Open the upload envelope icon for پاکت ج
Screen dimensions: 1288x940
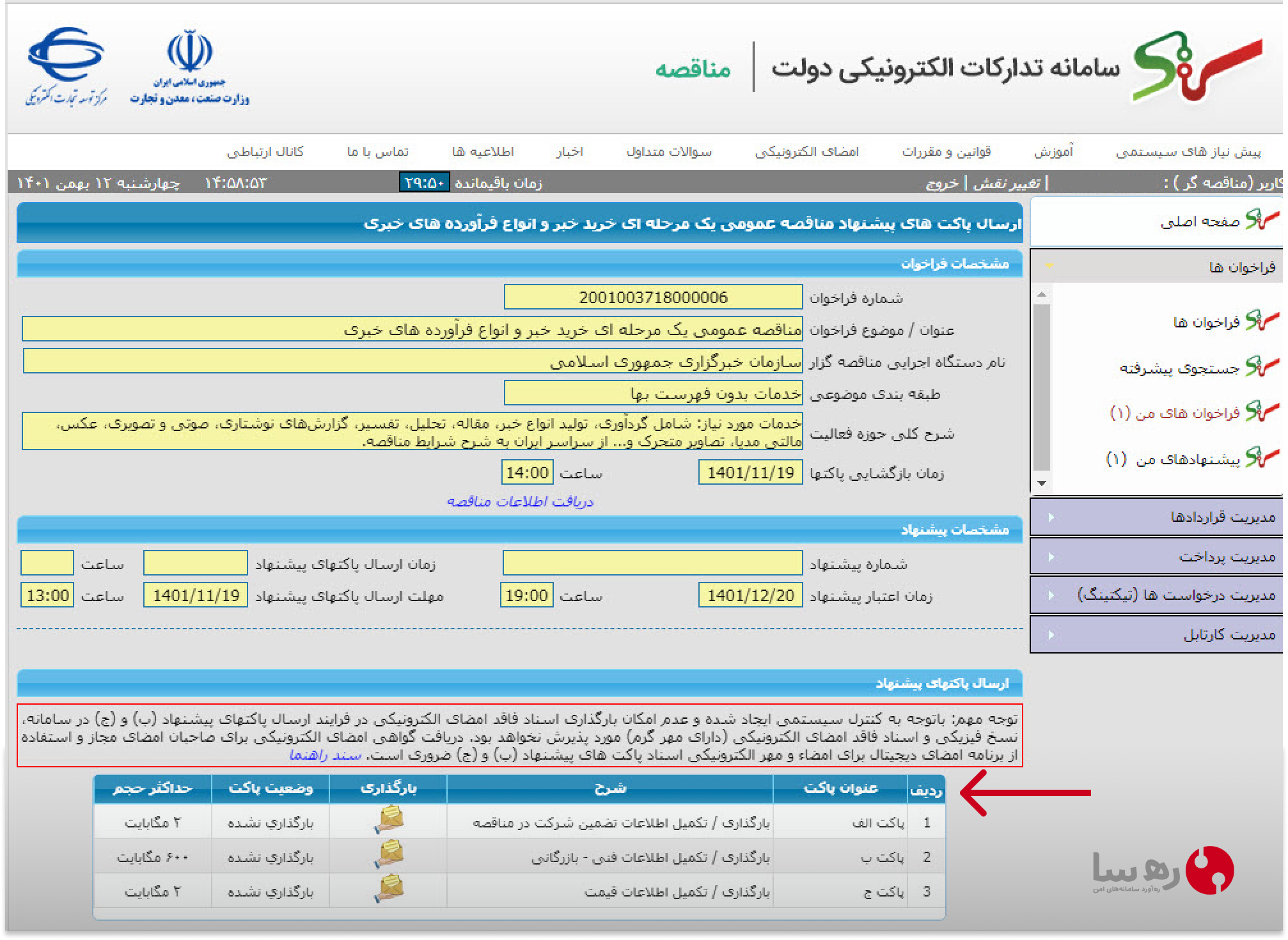click(389, 889)
